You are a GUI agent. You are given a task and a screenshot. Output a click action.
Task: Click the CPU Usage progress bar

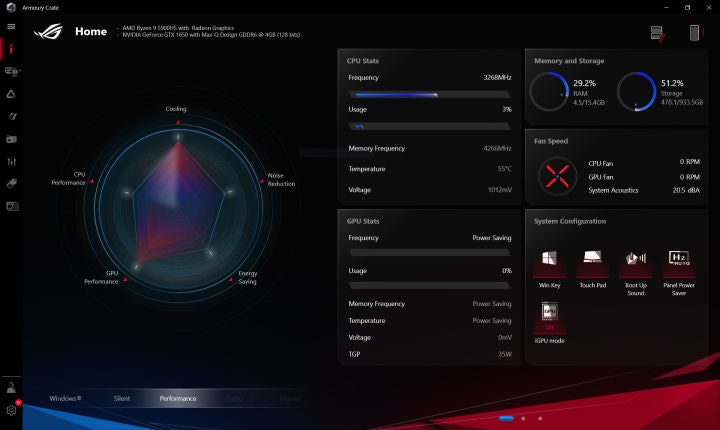(429, 126)
